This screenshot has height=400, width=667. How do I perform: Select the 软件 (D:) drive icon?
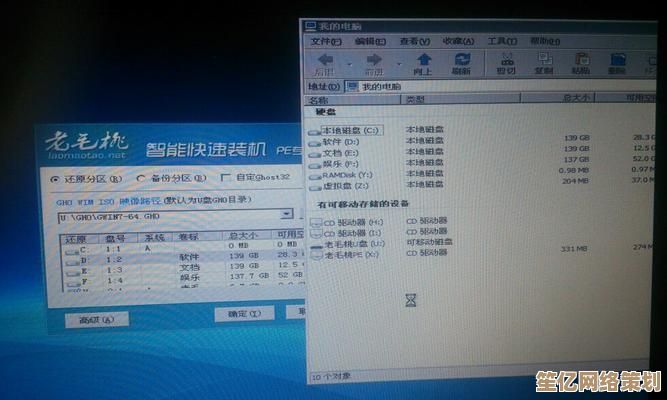click(x=314, y=144)
